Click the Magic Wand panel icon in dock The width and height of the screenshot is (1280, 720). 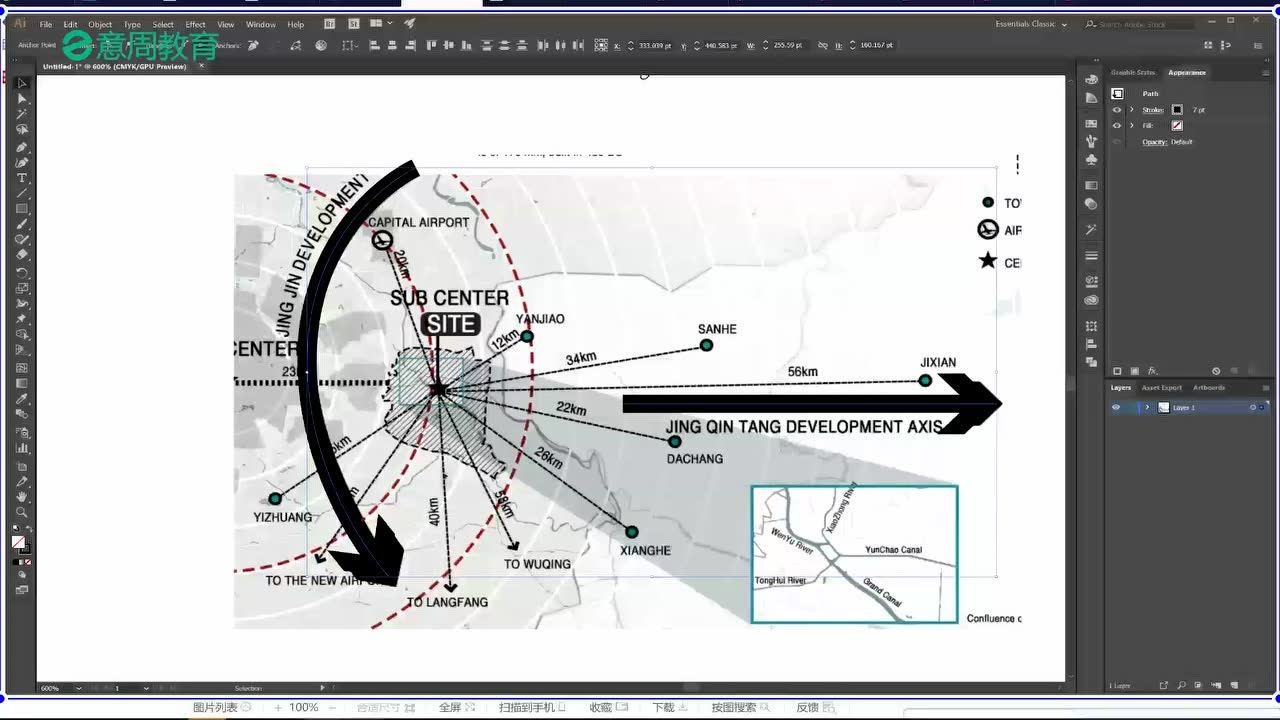(1091, 229)
